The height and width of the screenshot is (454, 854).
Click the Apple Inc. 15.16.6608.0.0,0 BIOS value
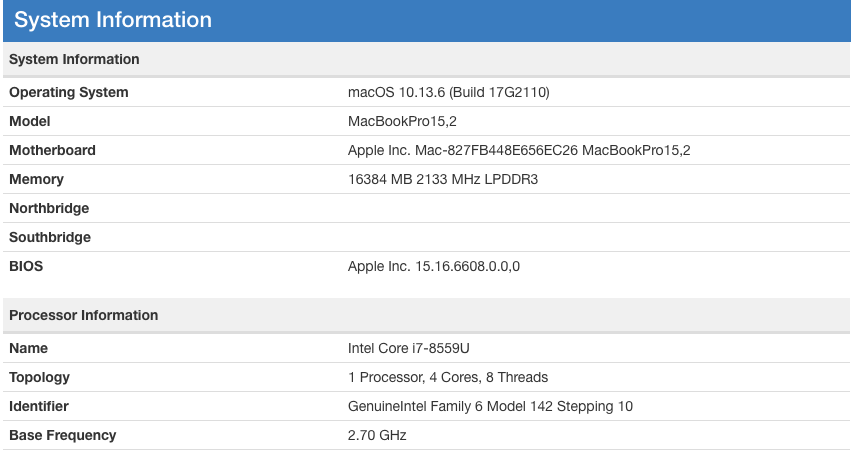pyautogui.click(x=434, y=266)
